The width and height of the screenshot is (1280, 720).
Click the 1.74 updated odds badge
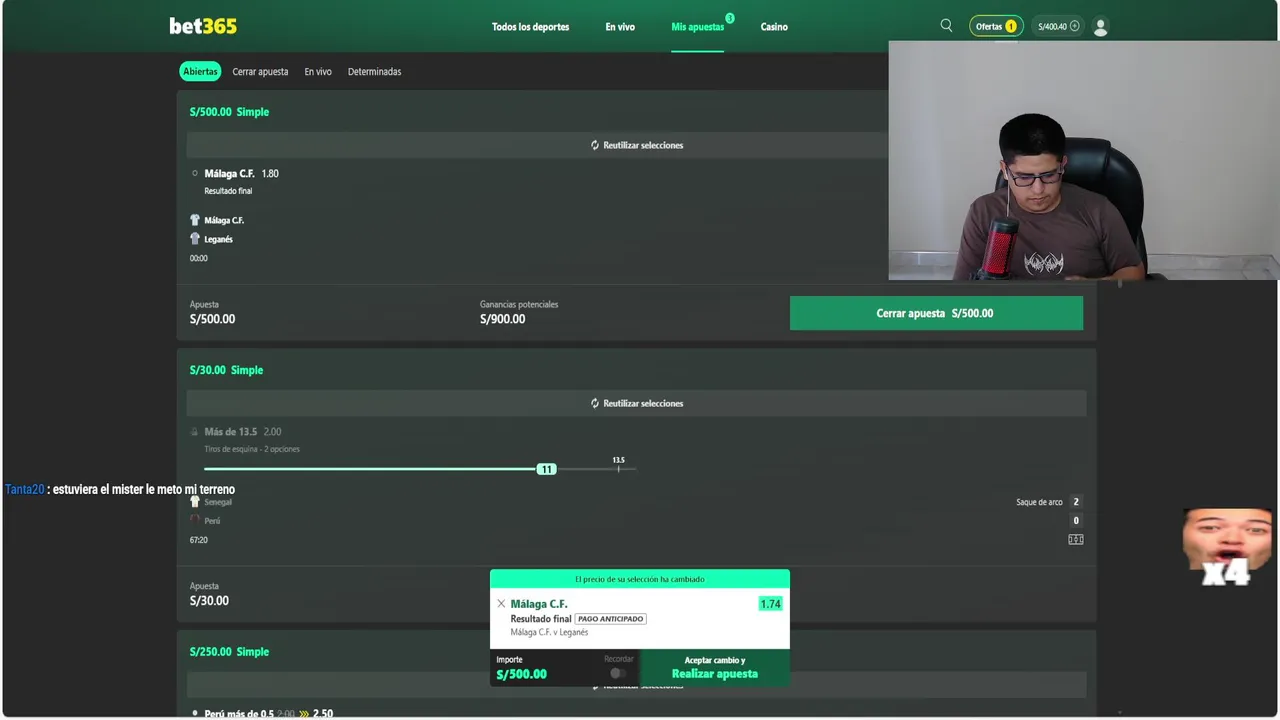pyautogui.click(x=770, y=604)
